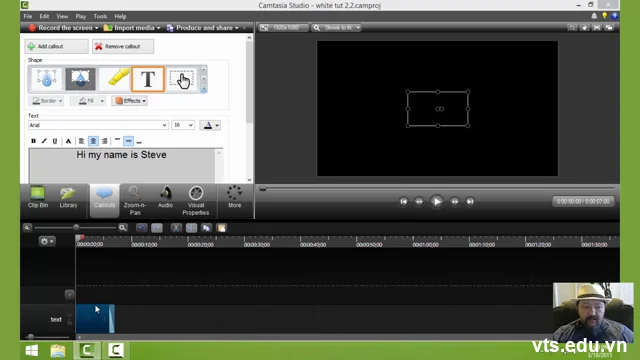Image resolution: width=640 pixels, height=360 pixels.
Task: Open the Shrink to fit zoom dropdown
Action: point(337,28)
